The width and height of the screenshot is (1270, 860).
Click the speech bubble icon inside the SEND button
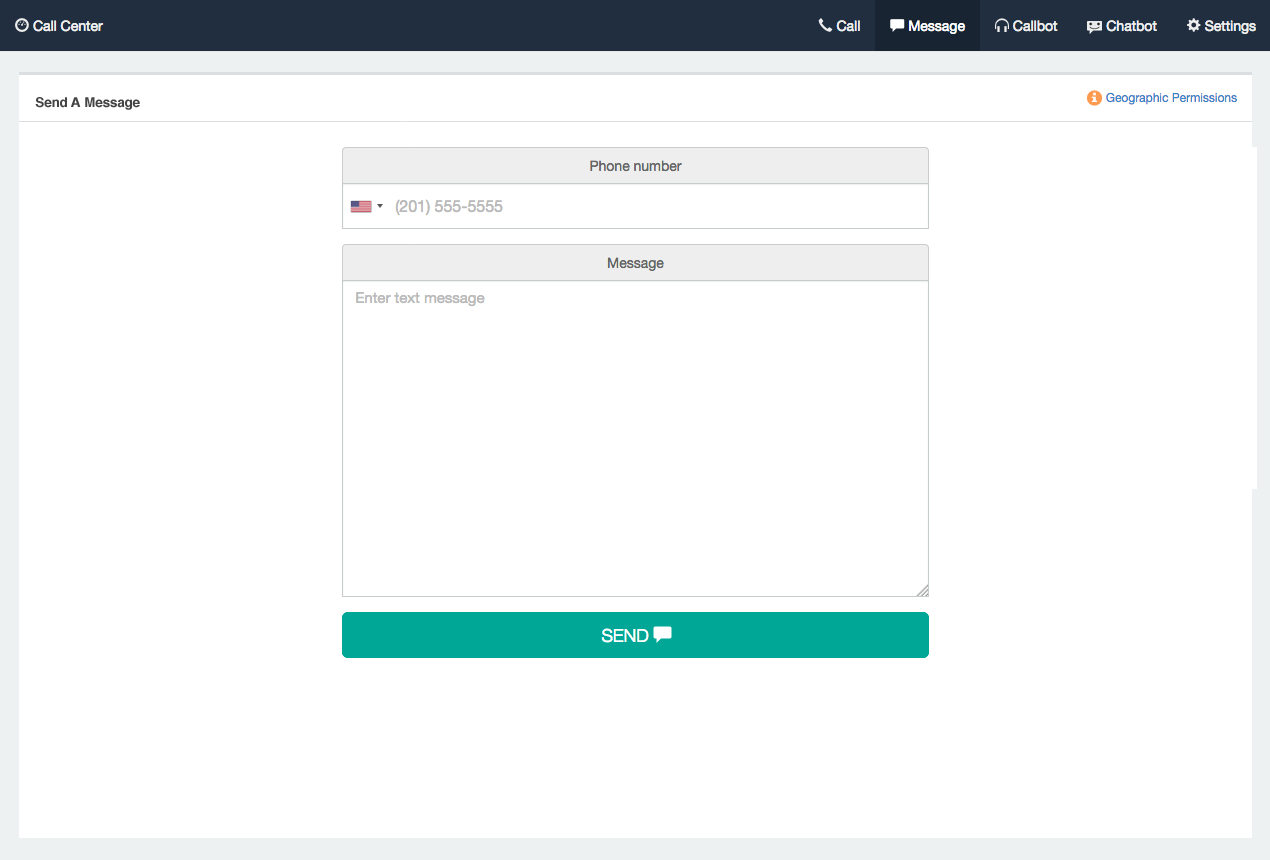(662, 634)
